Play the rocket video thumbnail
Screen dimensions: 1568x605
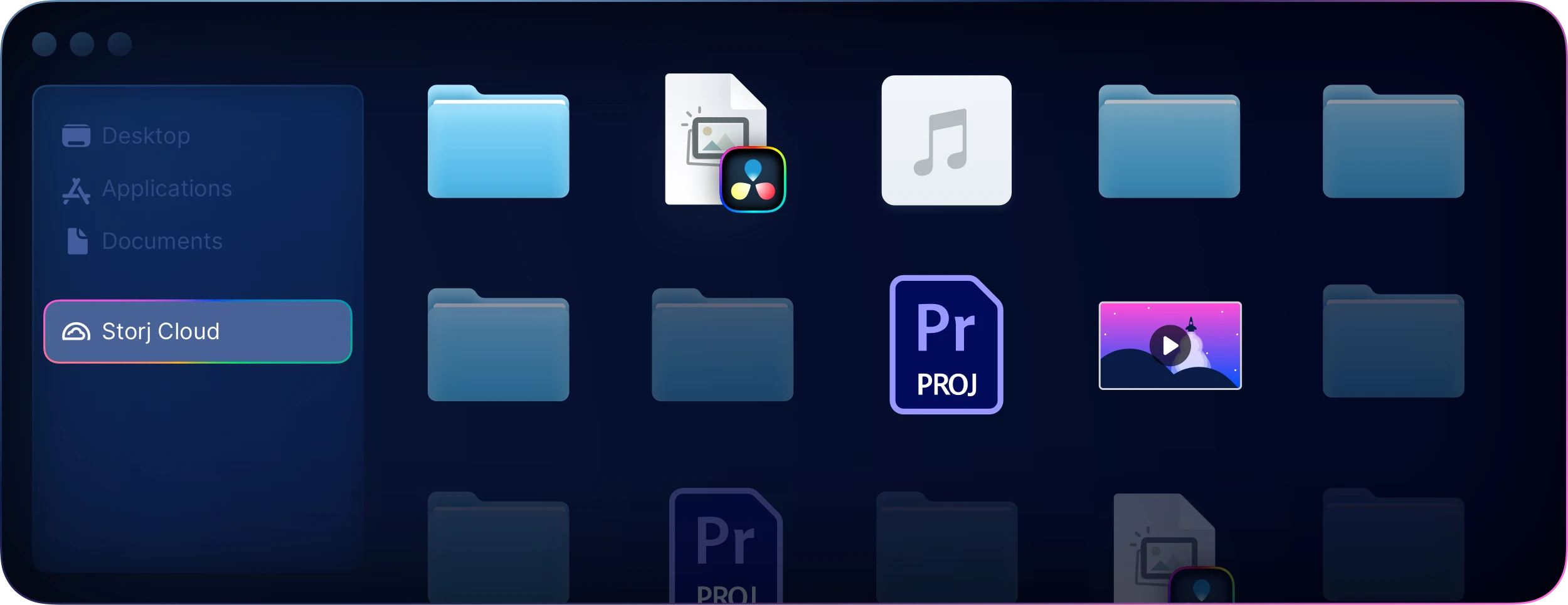(1170, 345)
